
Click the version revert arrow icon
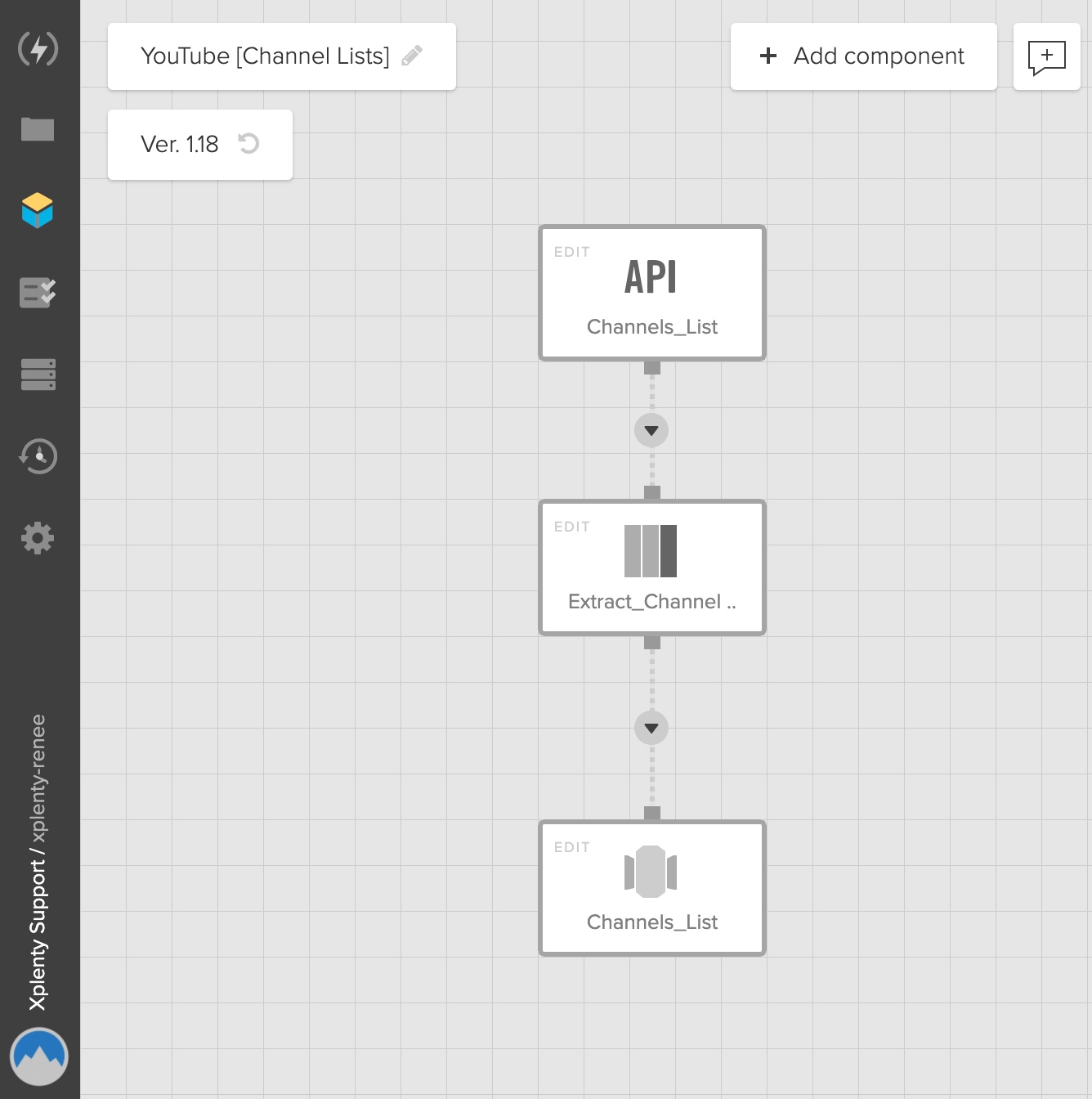pos(248,144)
